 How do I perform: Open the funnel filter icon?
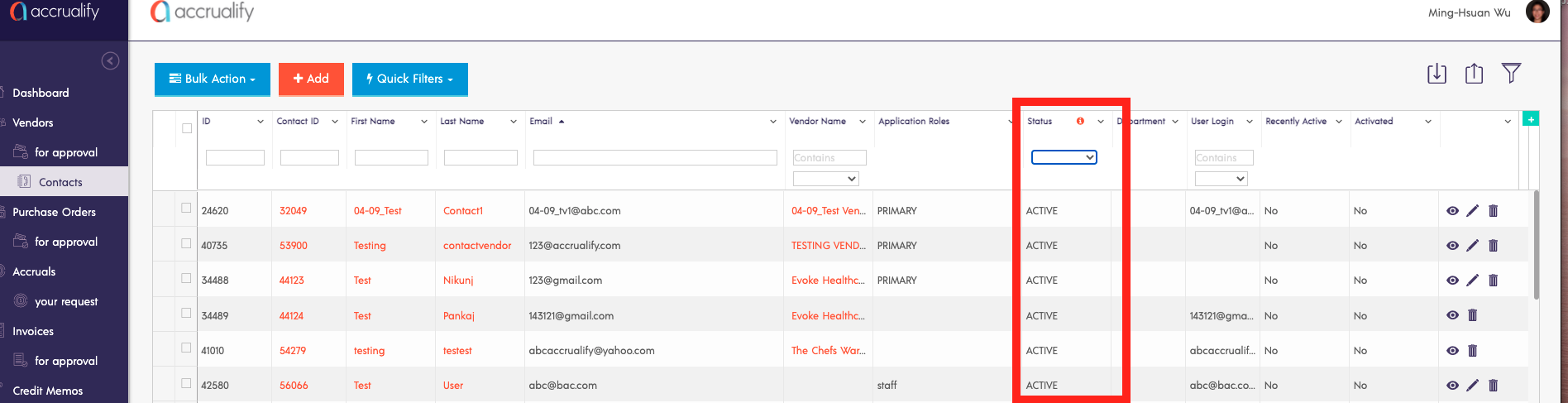1511,74
